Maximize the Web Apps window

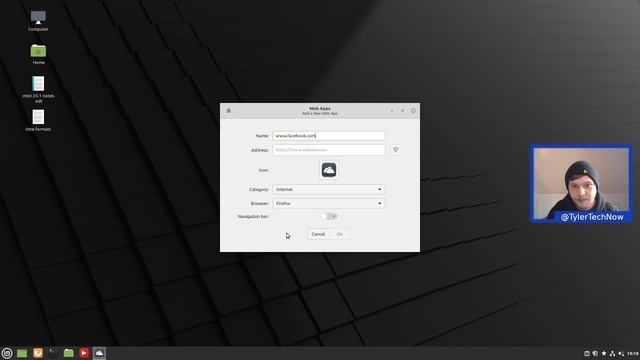point(402,111)
